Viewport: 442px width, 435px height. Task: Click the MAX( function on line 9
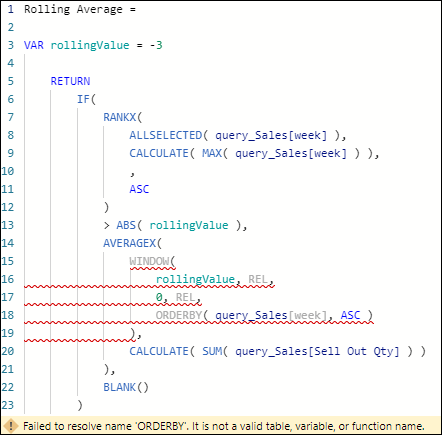[215, 153]
